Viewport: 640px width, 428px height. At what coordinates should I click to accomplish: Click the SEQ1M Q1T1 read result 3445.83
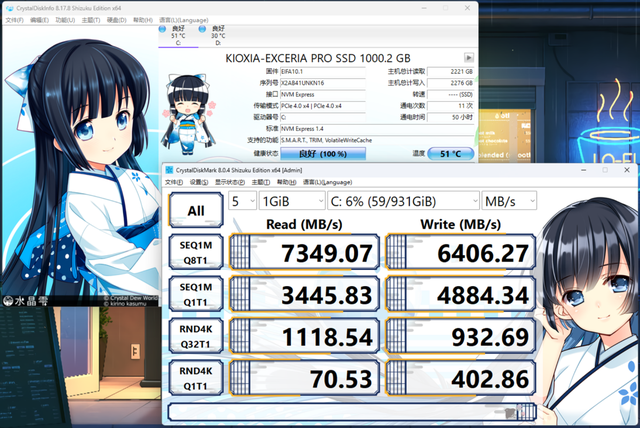coord(304,294)
